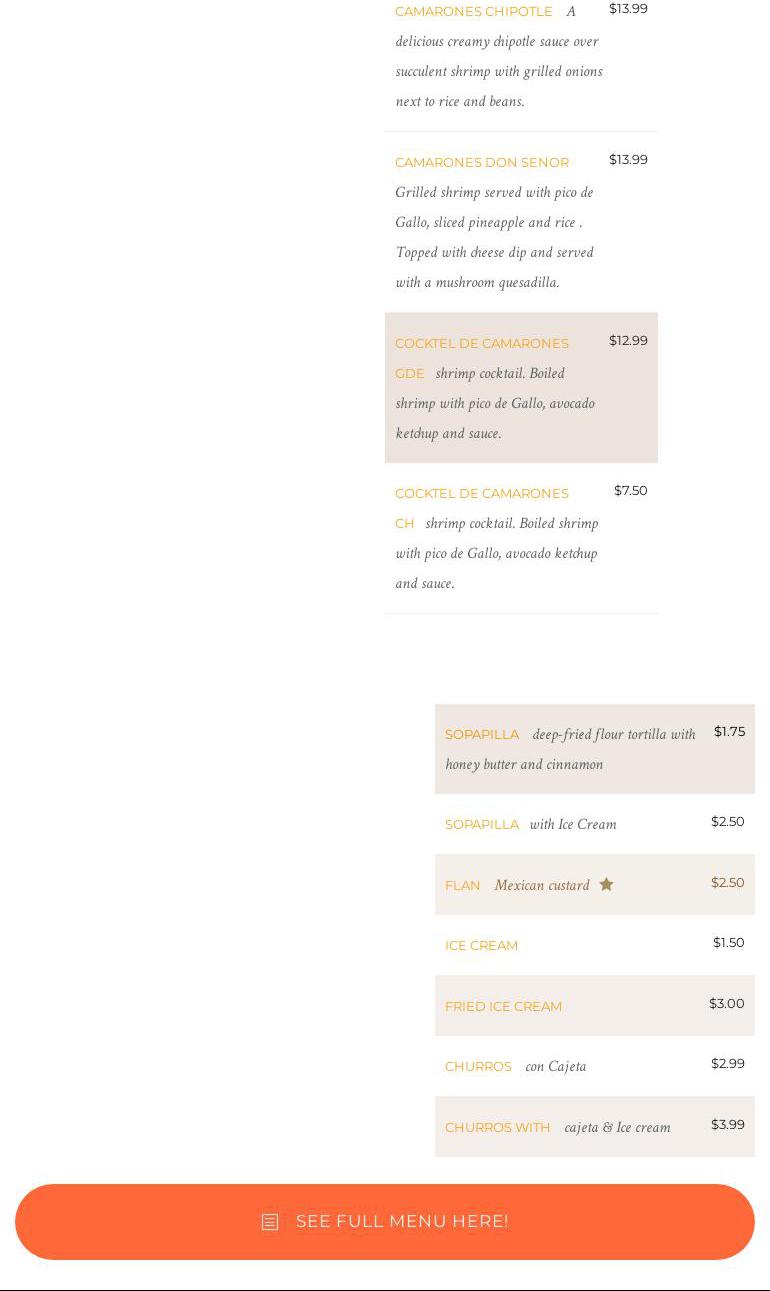Click the $7.50 small shrimp cocktail price
The image size is (770, 1291).
[x=630, y=491]
